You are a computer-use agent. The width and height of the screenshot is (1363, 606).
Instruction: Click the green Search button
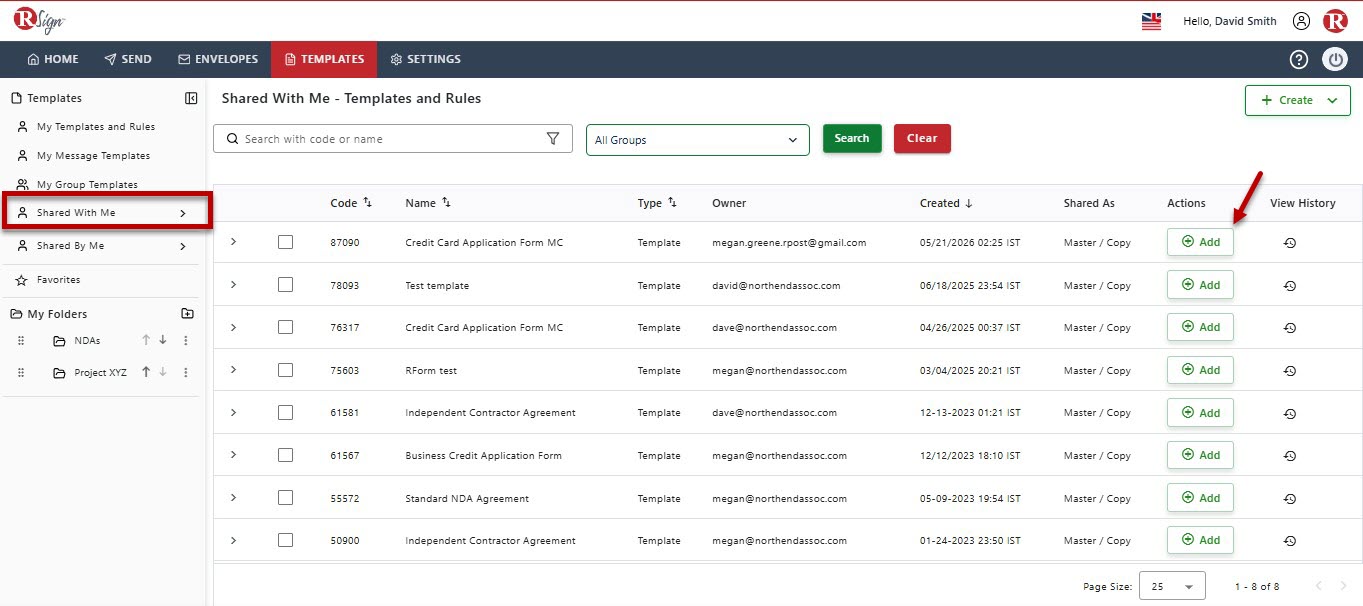(852, 138)
